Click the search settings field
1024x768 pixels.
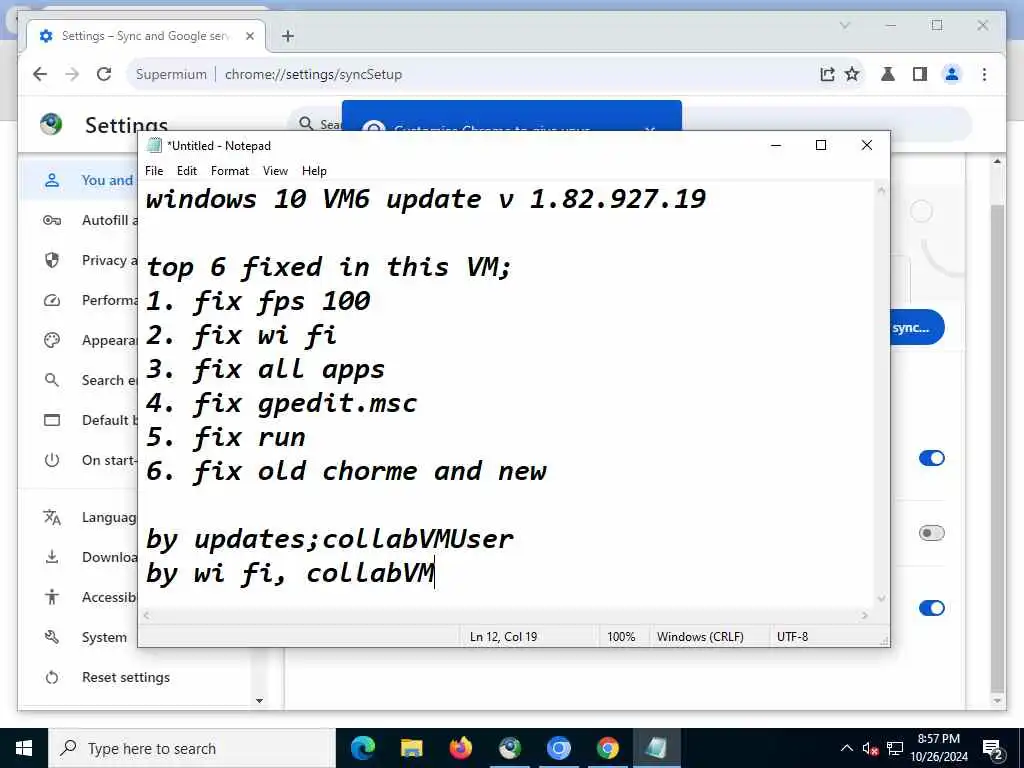coord(316,123)
